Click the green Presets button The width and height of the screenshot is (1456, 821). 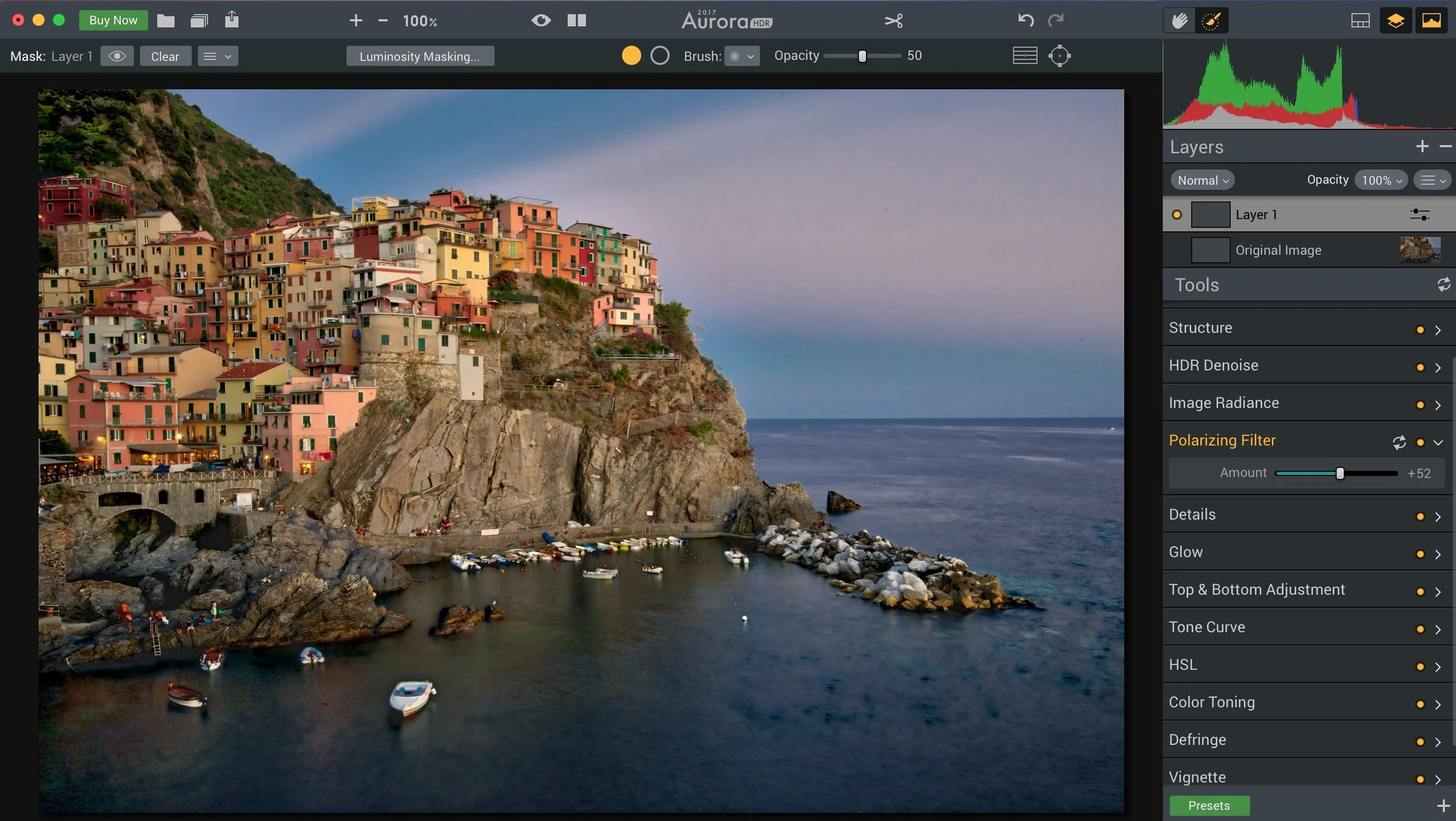[x=1209, y=806]
